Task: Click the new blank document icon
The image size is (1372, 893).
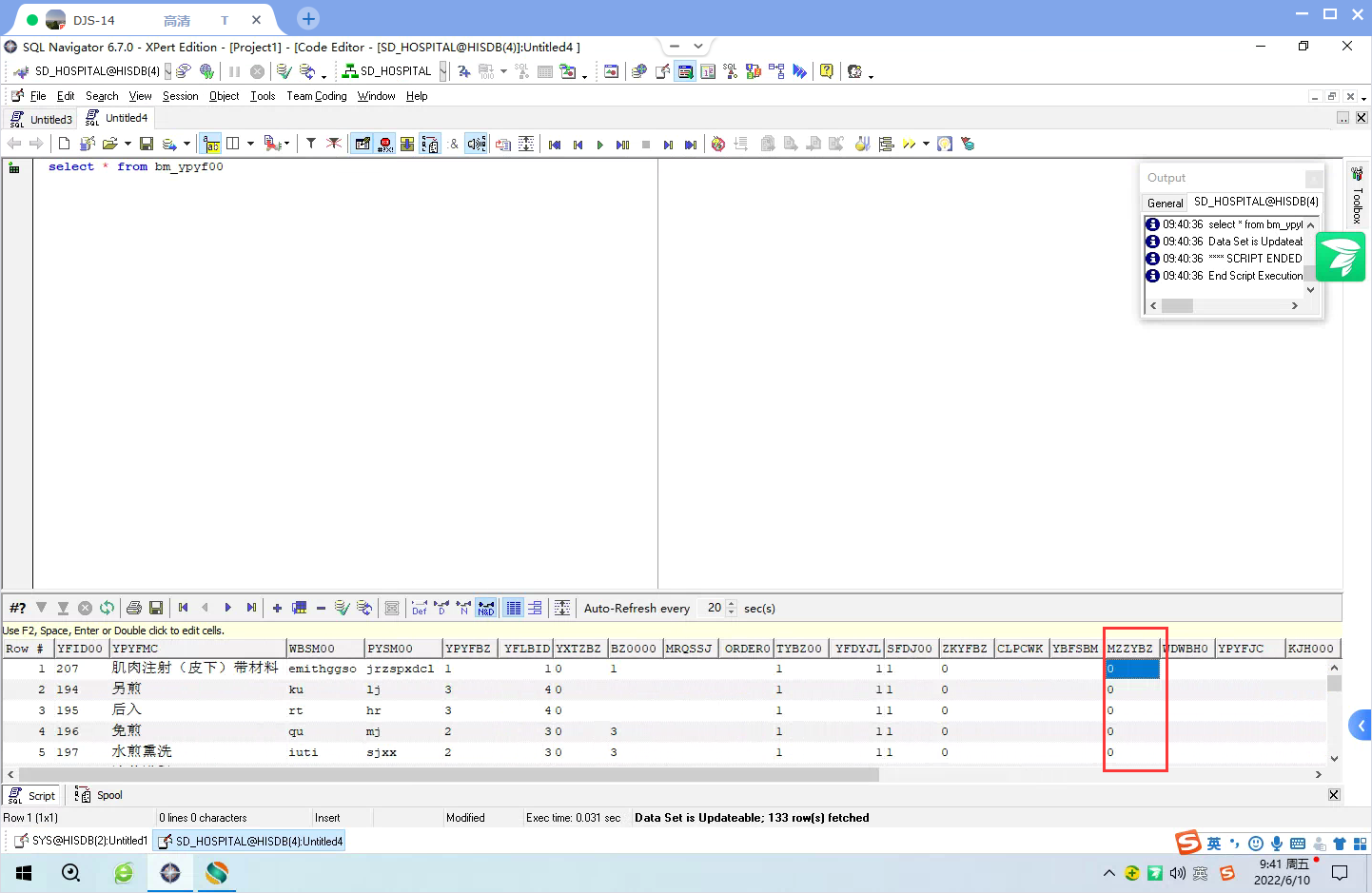Action: click(x=64, y=144)
